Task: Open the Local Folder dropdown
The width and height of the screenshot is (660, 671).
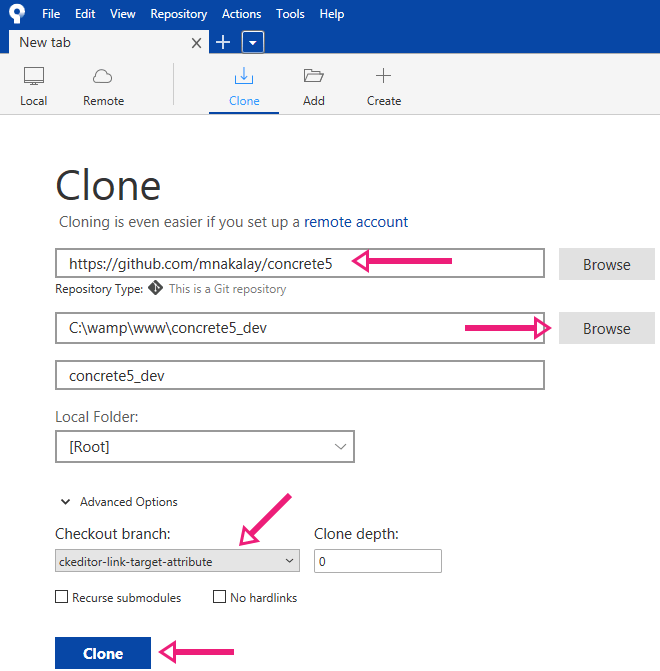Action: (205, 446)
